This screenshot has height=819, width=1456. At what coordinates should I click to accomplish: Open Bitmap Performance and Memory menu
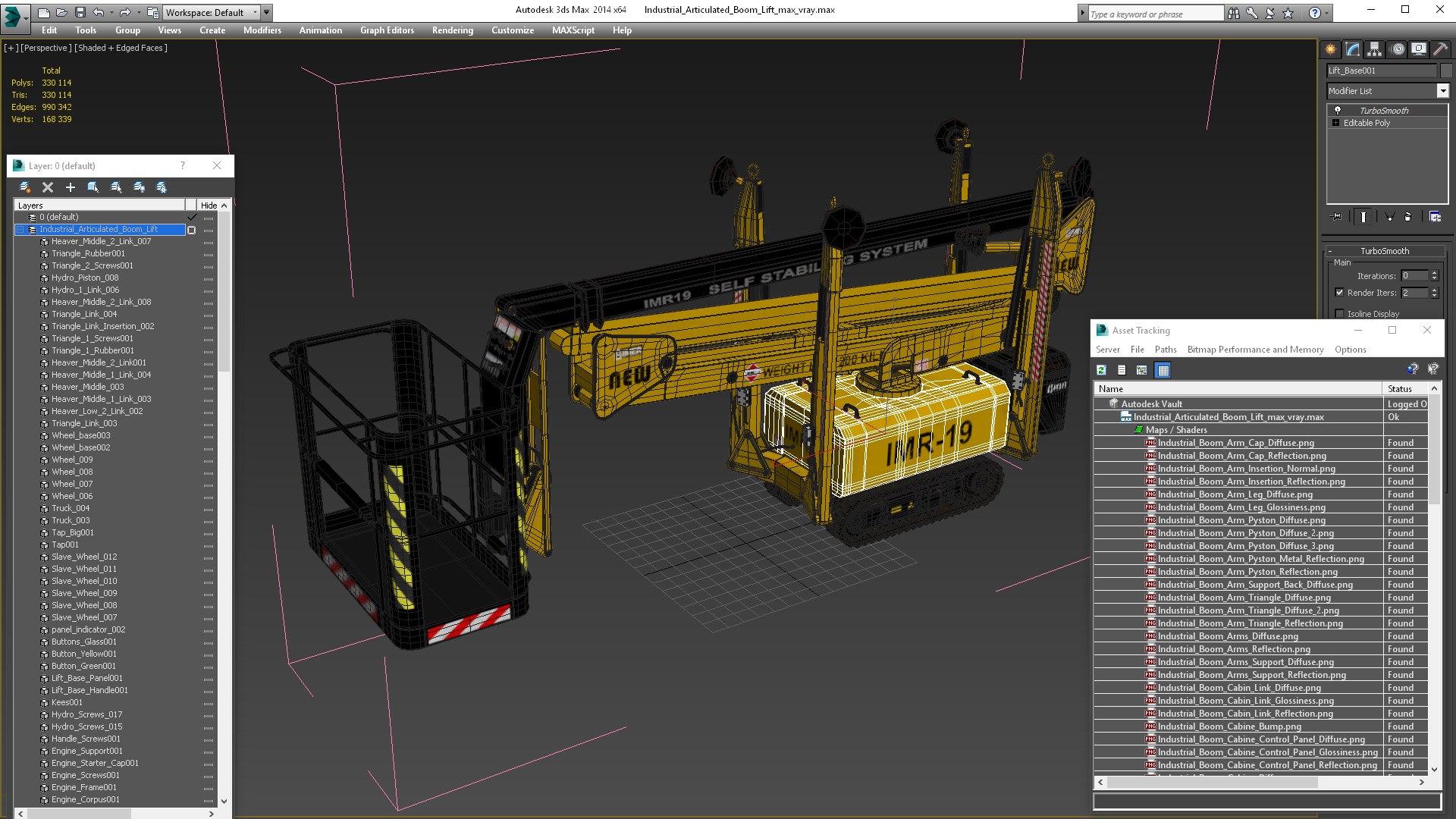tap(1255, 350)
